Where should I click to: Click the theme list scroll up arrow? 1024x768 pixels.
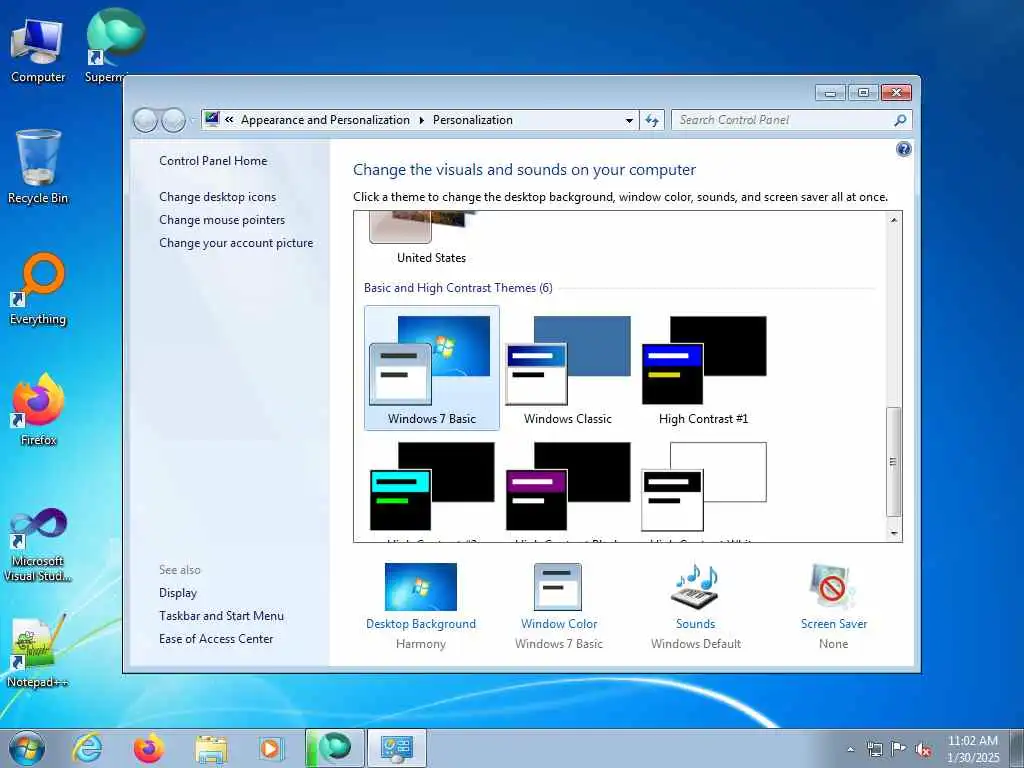coord(894,220)
